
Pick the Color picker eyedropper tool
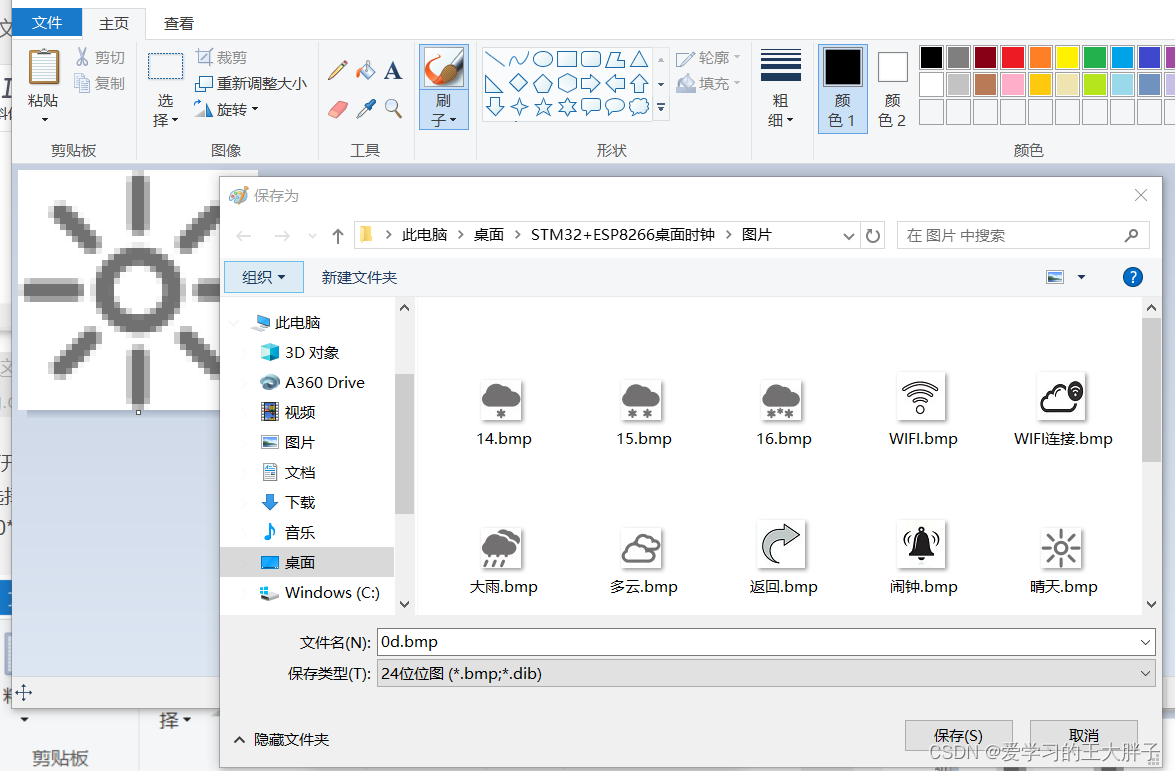366,108
